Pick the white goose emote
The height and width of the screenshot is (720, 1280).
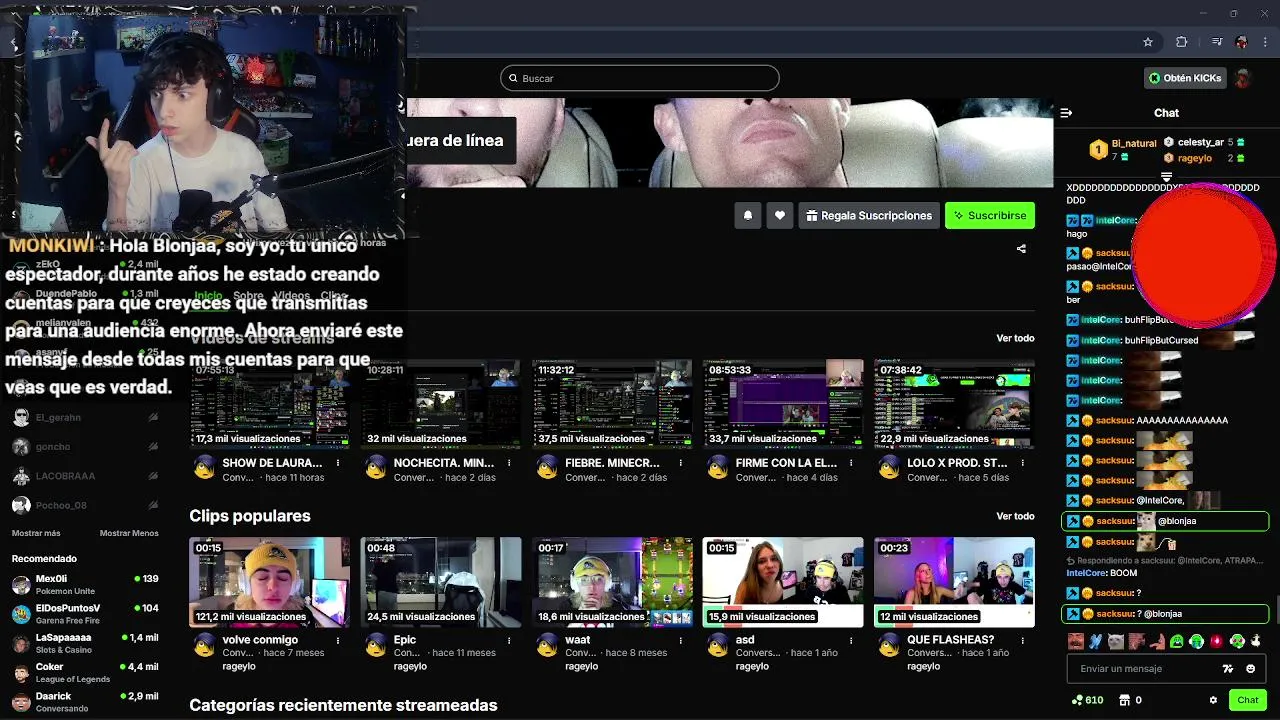(1256, 642)
